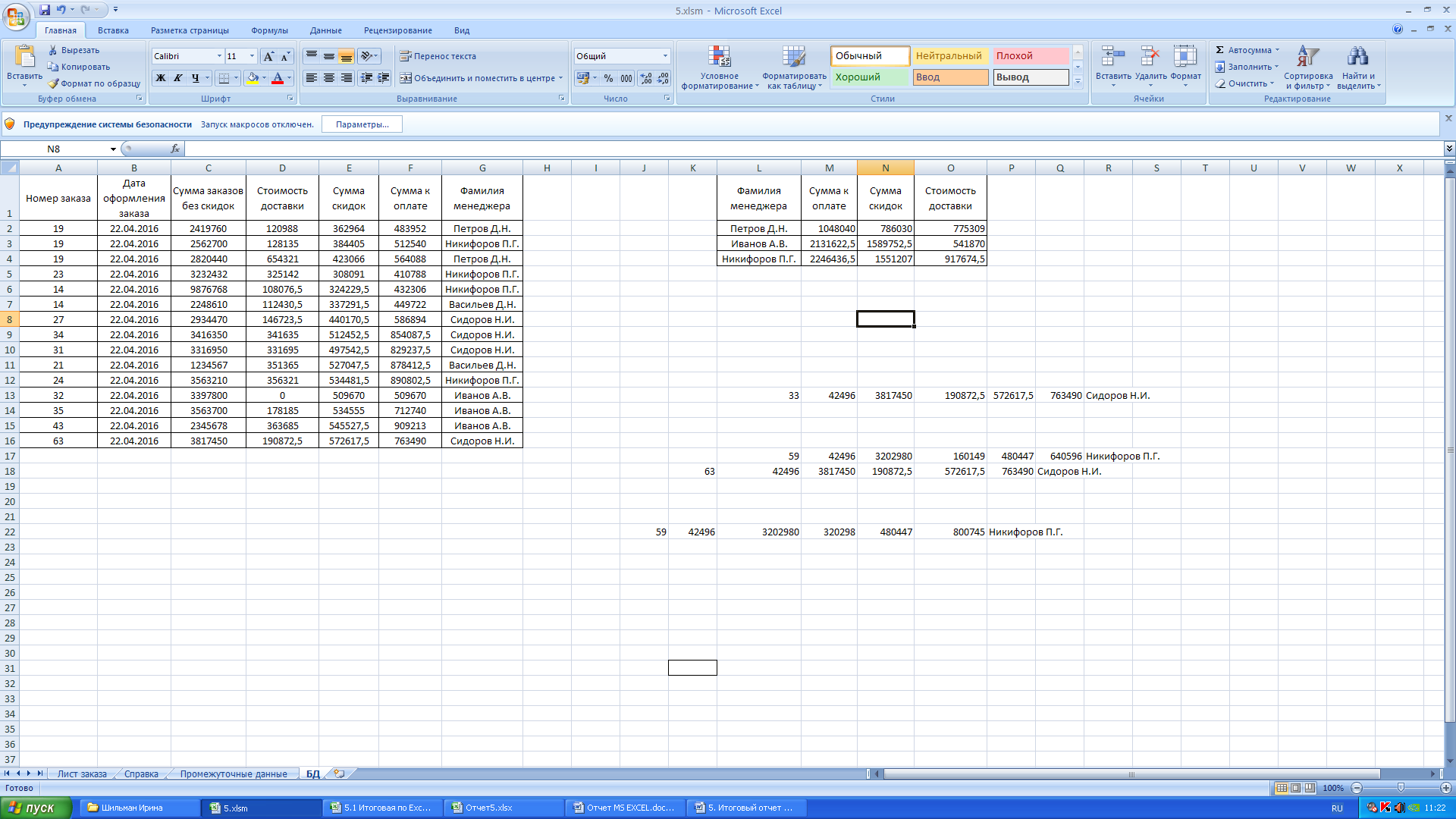Screen dimensions: 1456x819
Task: Click the Sort and Filter icon
Action: click(x=1307, y=57)
